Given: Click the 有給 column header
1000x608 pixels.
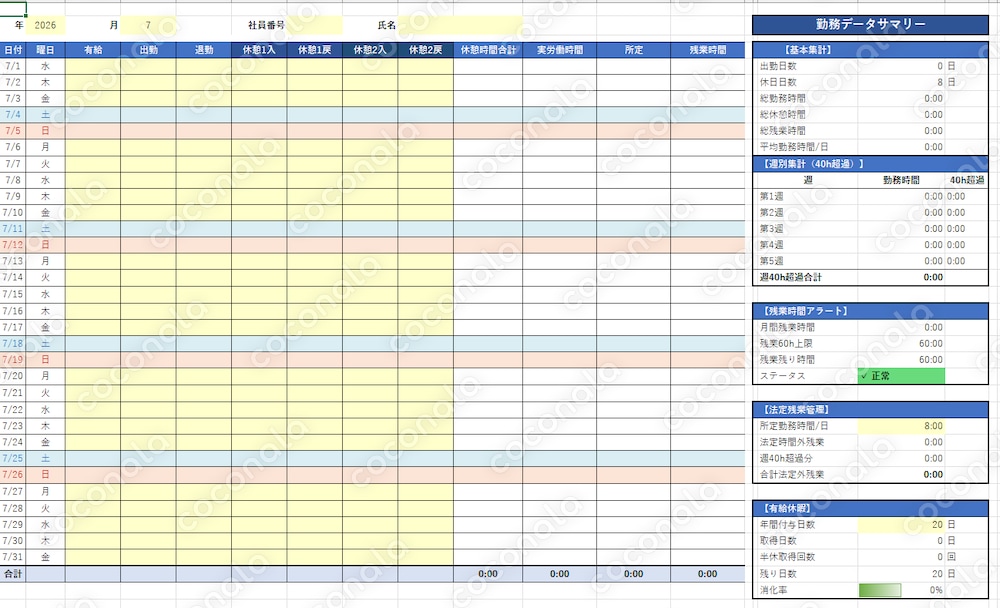Looking at the screenshot, I should pos(93,50).
